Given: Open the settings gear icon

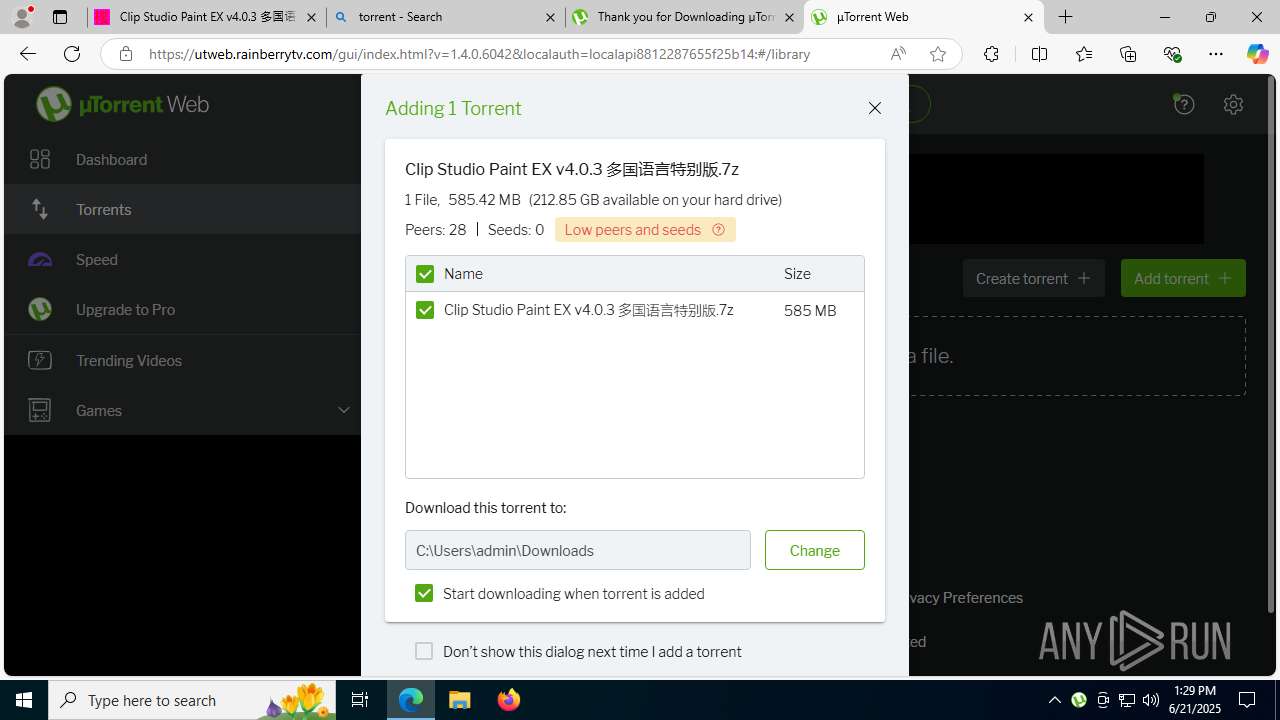Looking at the screenshot, I should pos(1233,104).
